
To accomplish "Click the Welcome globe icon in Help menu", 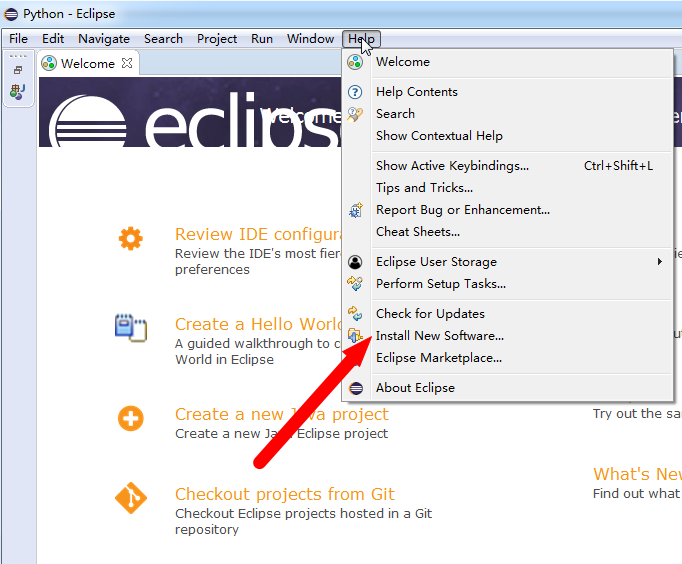I will (x=355, y=62).
